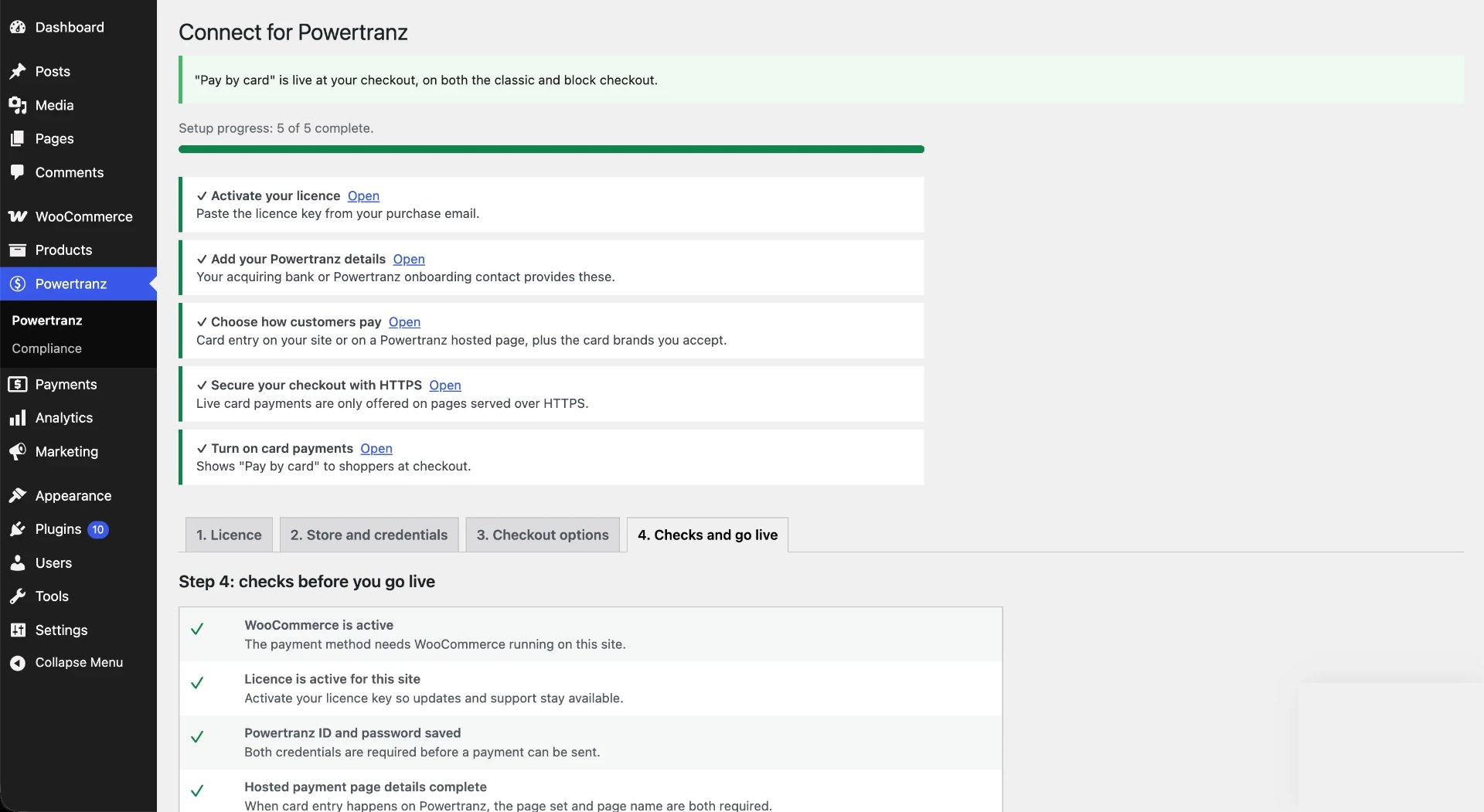Click the Tools wrench icon
This screenshot has height=812, width=1484.
click(18, 596)
